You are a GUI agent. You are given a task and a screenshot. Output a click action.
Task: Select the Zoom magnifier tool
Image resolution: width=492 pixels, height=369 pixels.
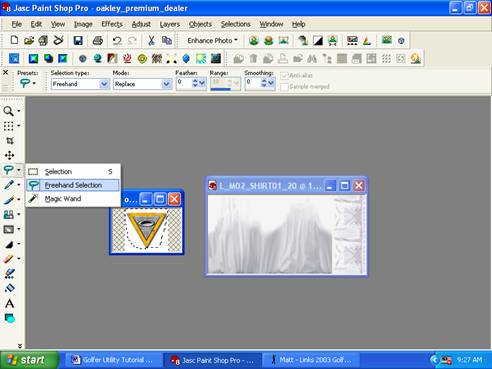(9, 111)
